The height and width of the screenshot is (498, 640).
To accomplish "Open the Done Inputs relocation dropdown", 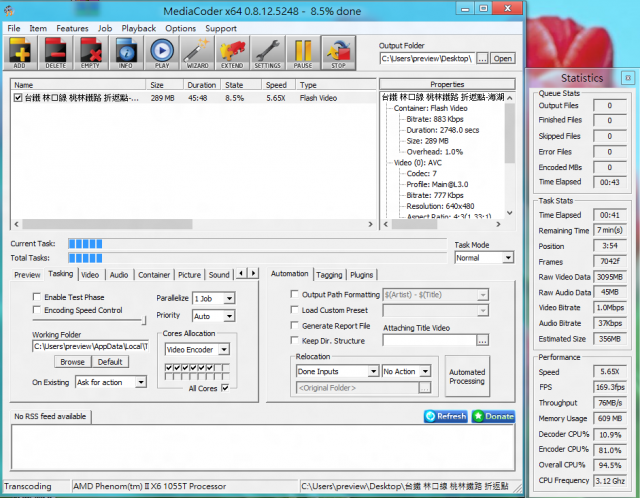I will (337, 371).
